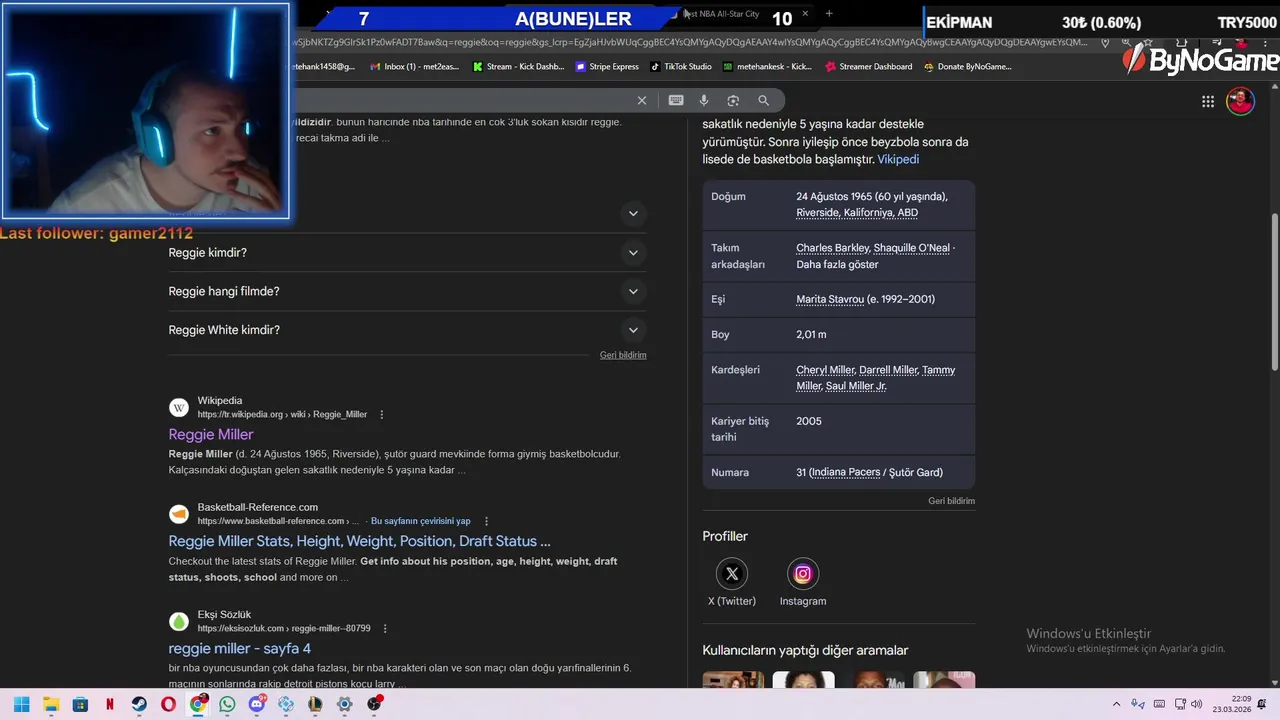Viewport: 1280px width, 720px height.
Task: Open Steam from the taskbar
Action: 139,704
